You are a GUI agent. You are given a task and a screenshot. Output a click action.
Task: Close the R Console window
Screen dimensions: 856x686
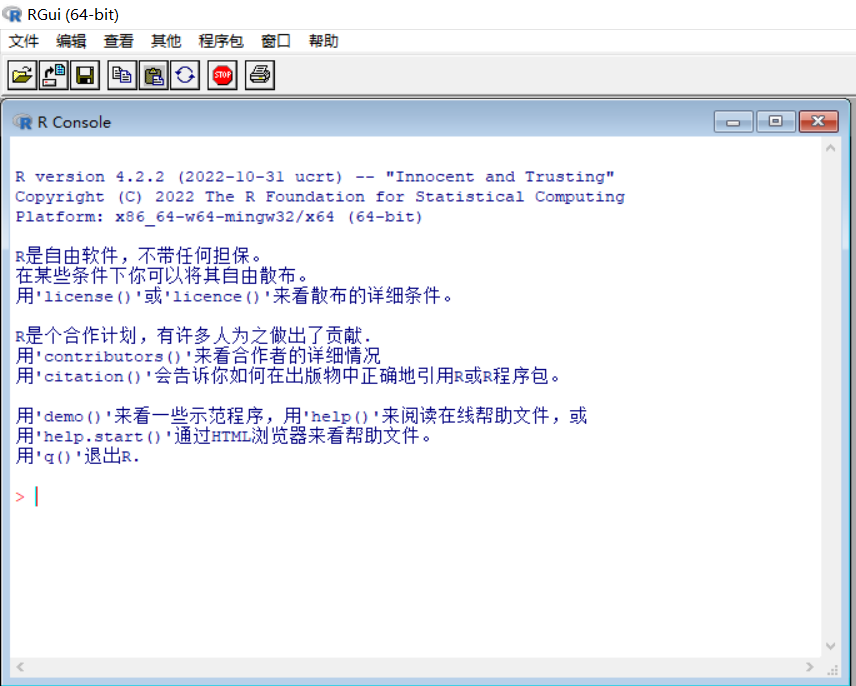818,122
